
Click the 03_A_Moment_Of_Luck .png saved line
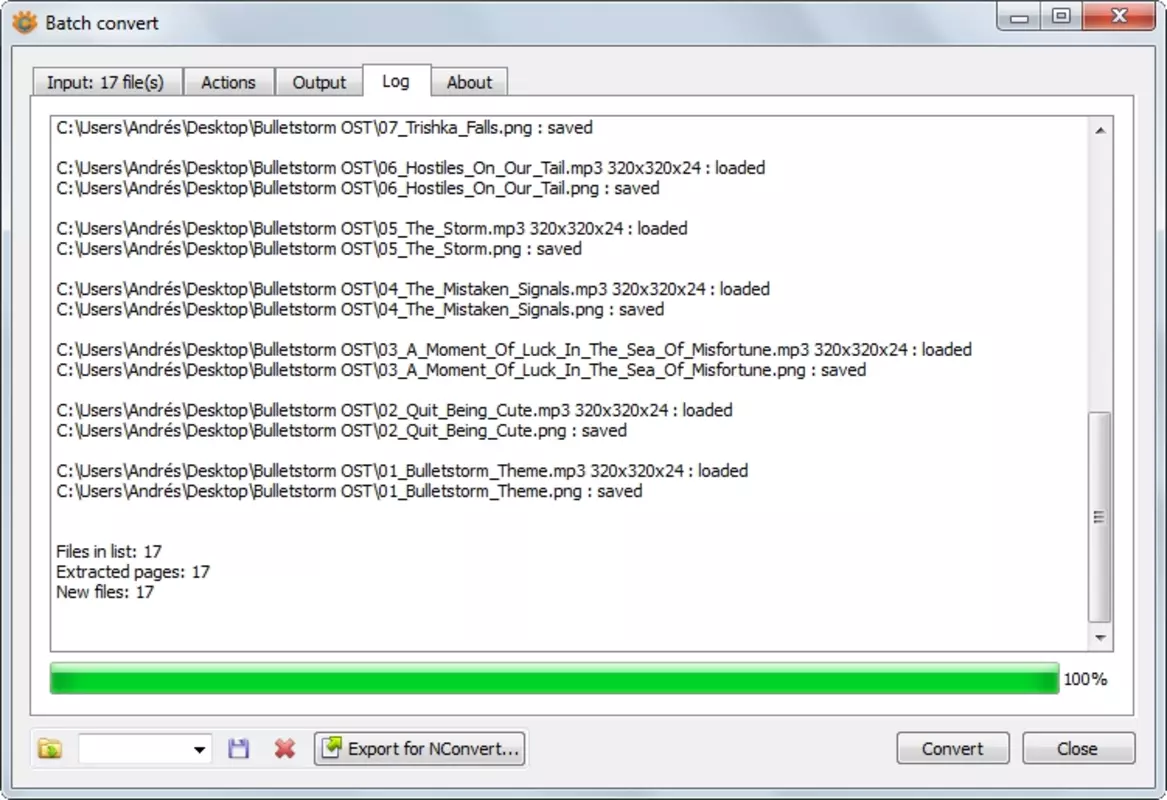[x=461, y=370]
